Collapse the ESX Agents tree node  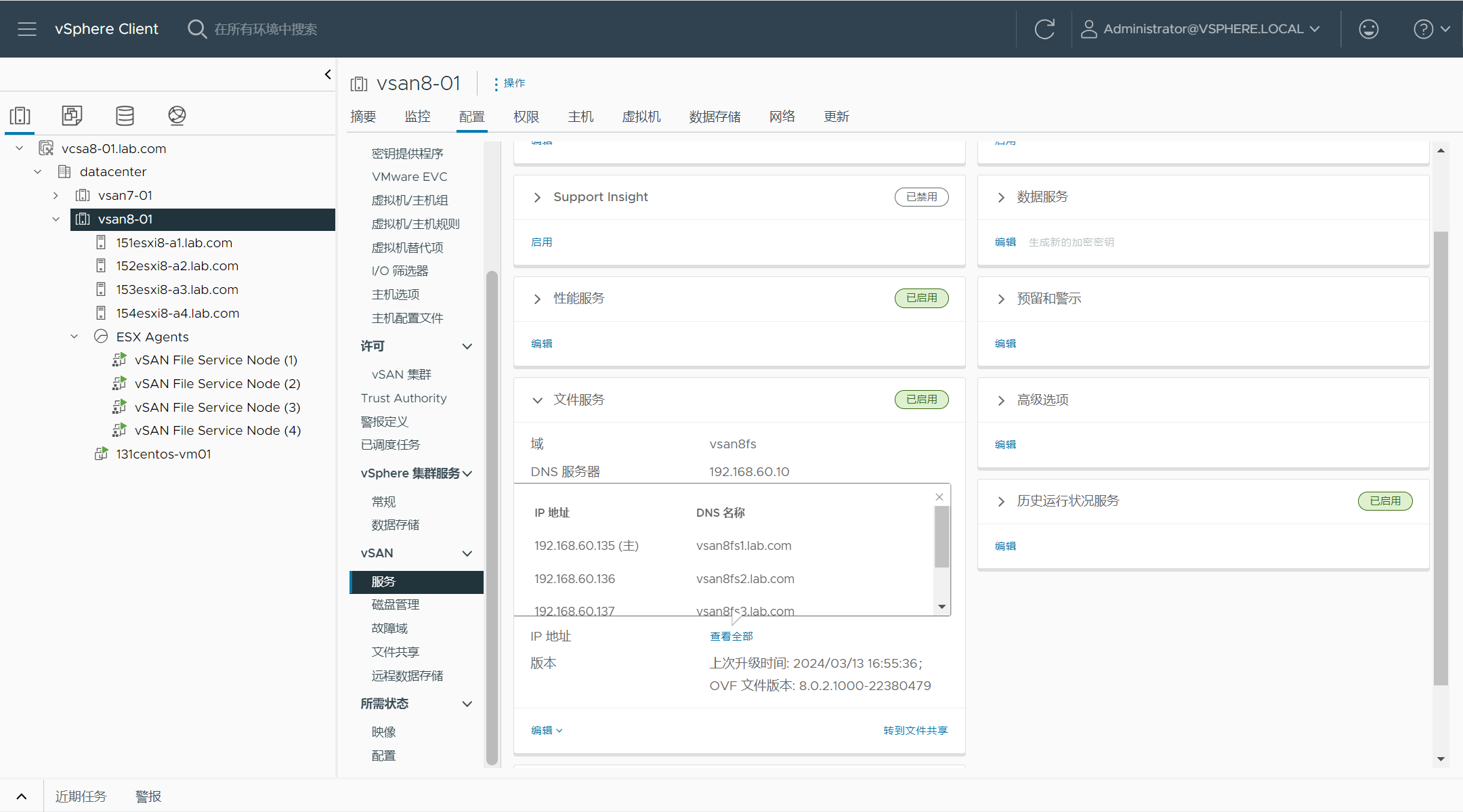tap(75, 337)
